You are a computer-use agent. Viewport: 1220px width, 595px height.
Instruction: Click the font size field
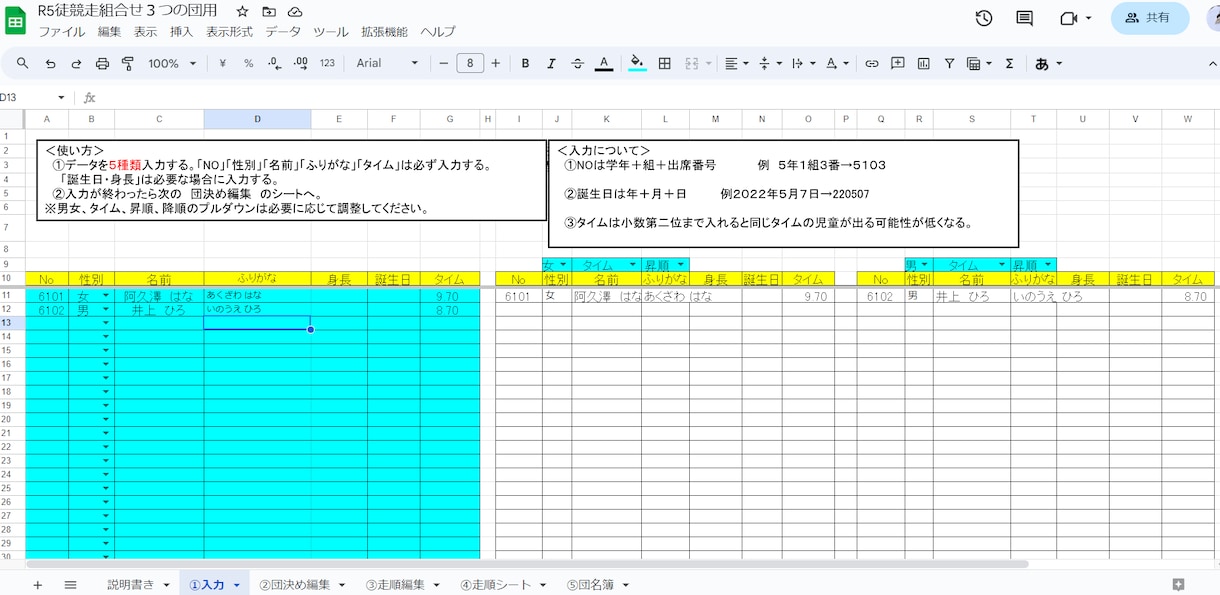pyautogui.click(x=470, y=63)
